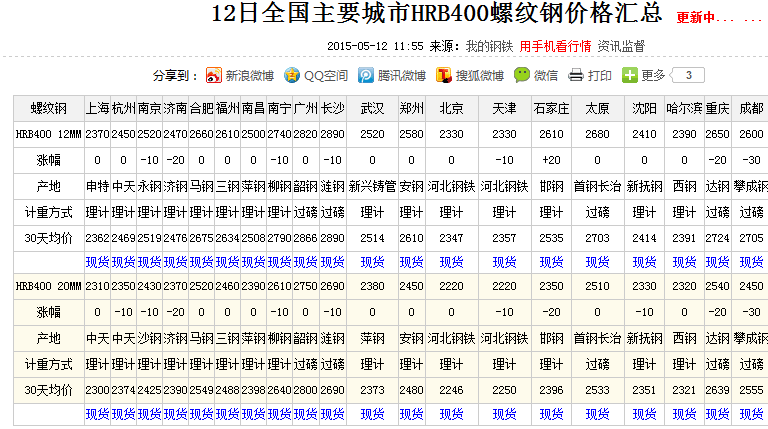The width and height of the screenshot is (768, 429).
Task: Click the share count bubble showing 3
Action: point(688,75)
